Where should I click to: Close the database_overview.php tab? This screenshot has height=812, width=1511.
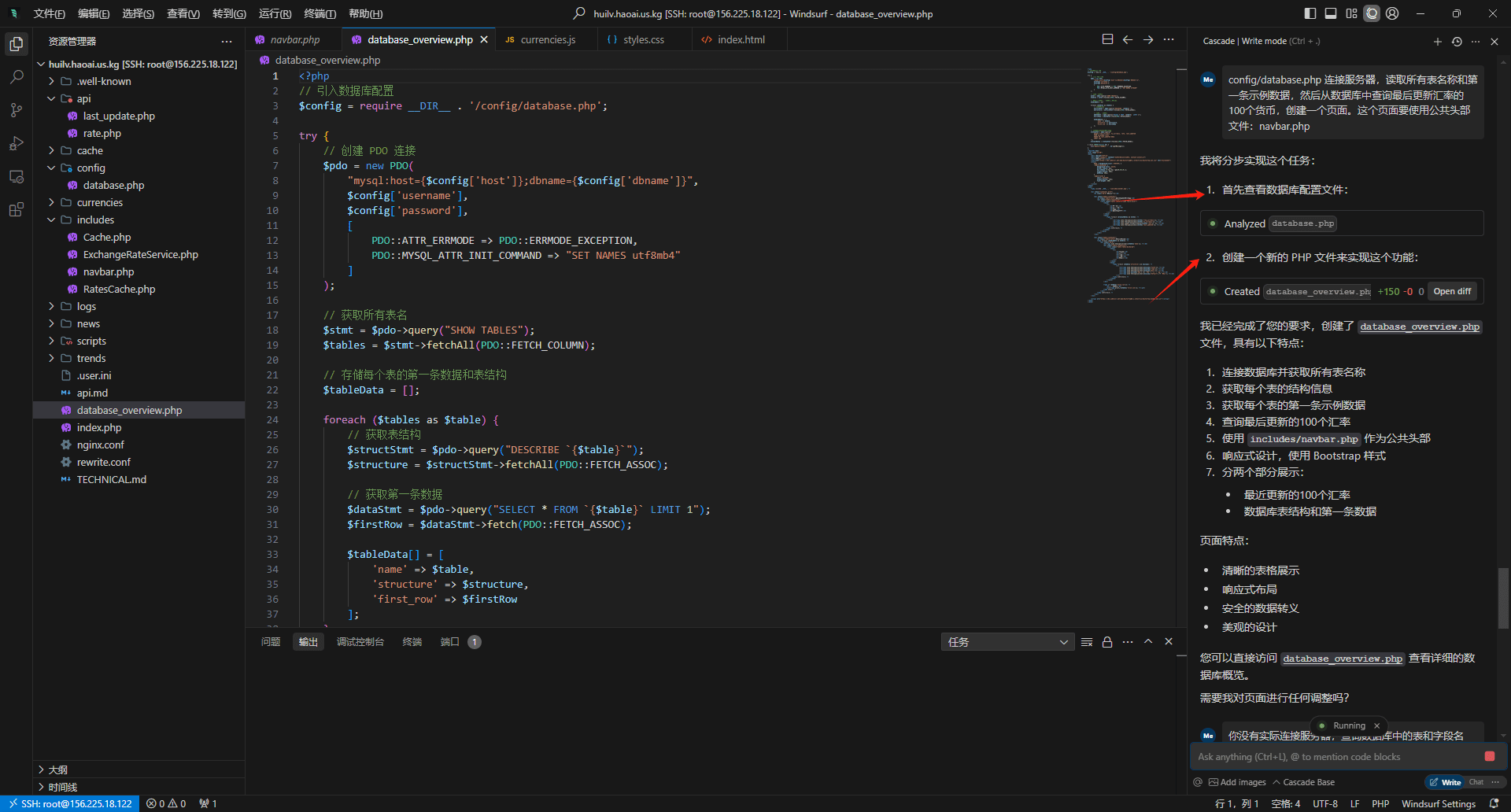[484, 39]
